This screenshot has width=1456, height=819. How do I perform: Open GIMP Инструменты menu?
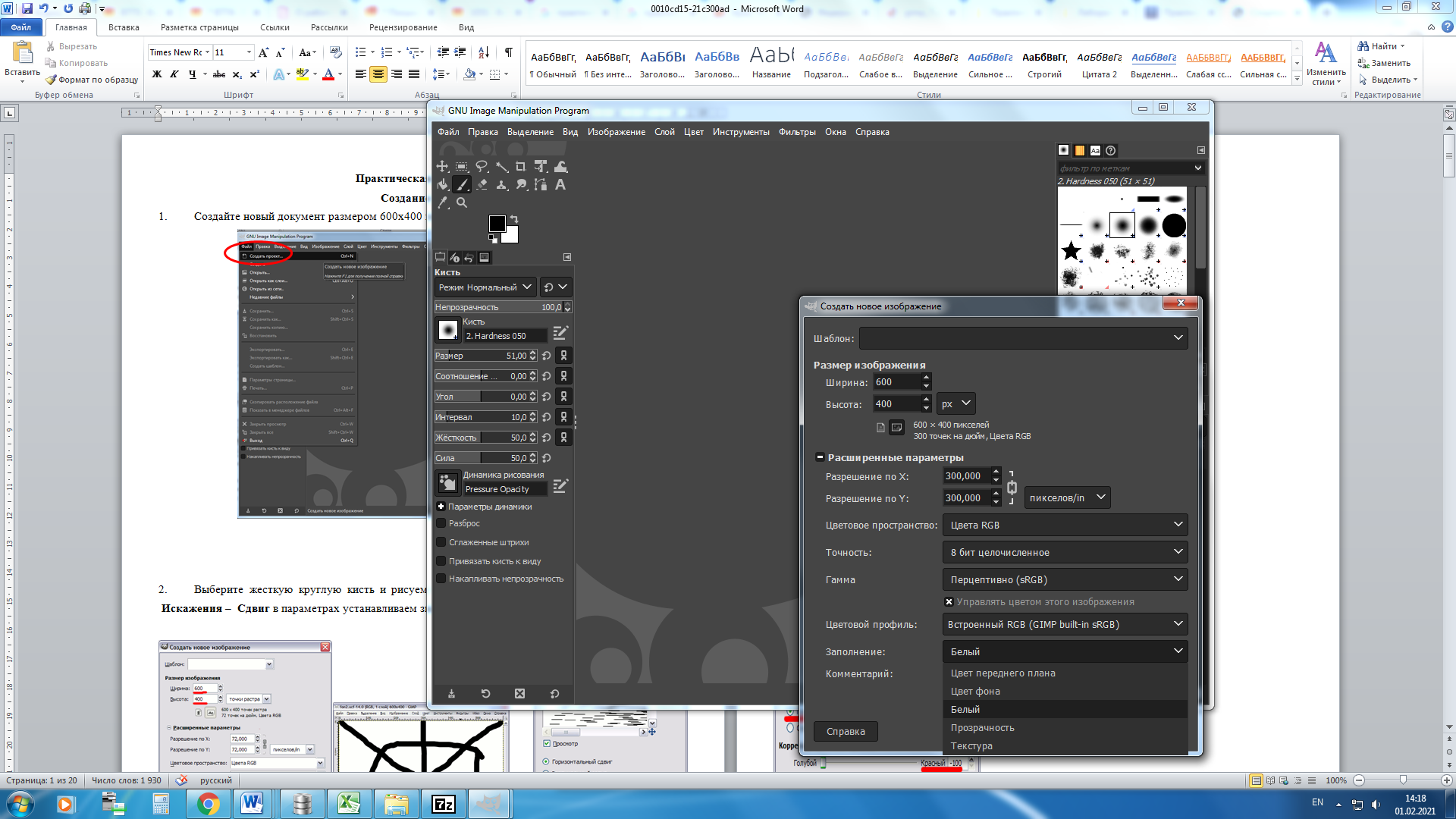coord(741,132)
